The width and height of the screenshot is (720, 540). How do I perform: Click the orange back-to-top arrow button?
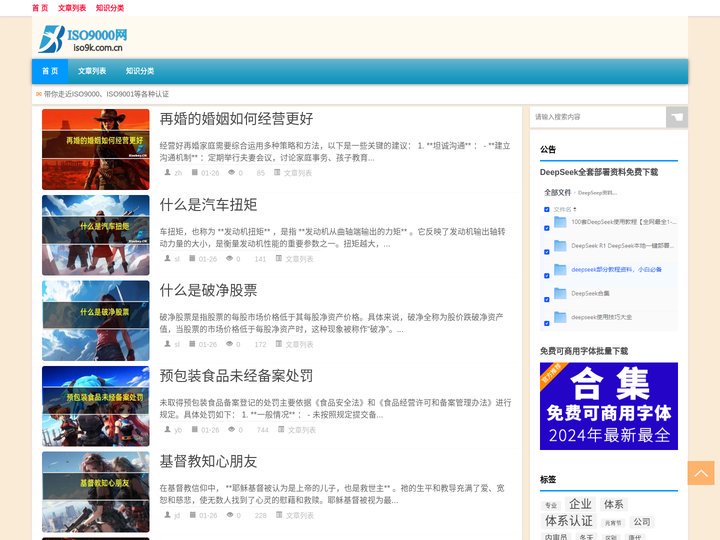point(701,473)
